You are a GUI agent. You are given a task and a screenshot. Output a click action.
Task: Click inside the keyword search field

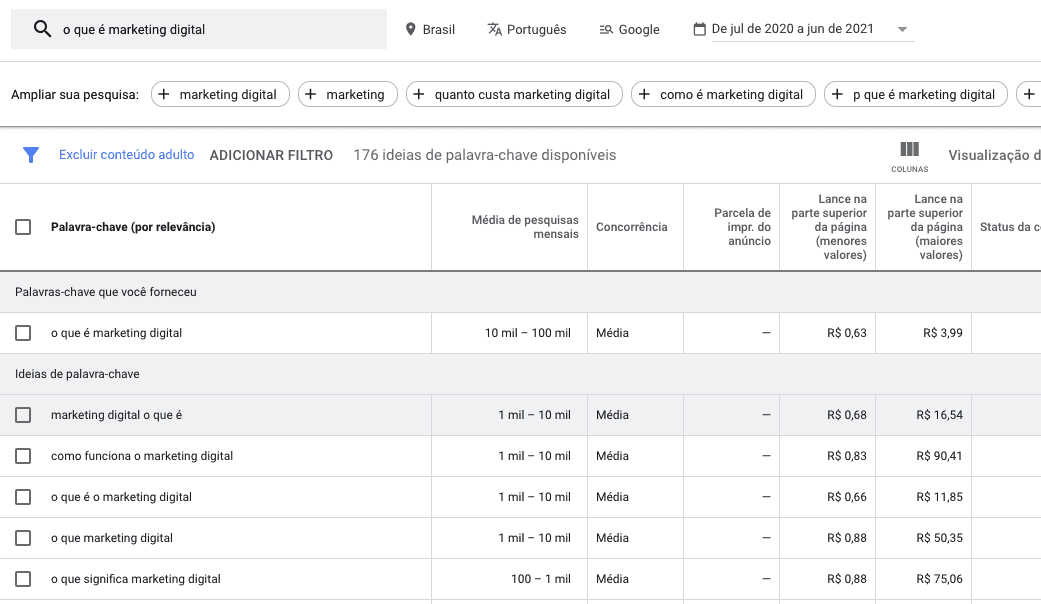point(200,29)
